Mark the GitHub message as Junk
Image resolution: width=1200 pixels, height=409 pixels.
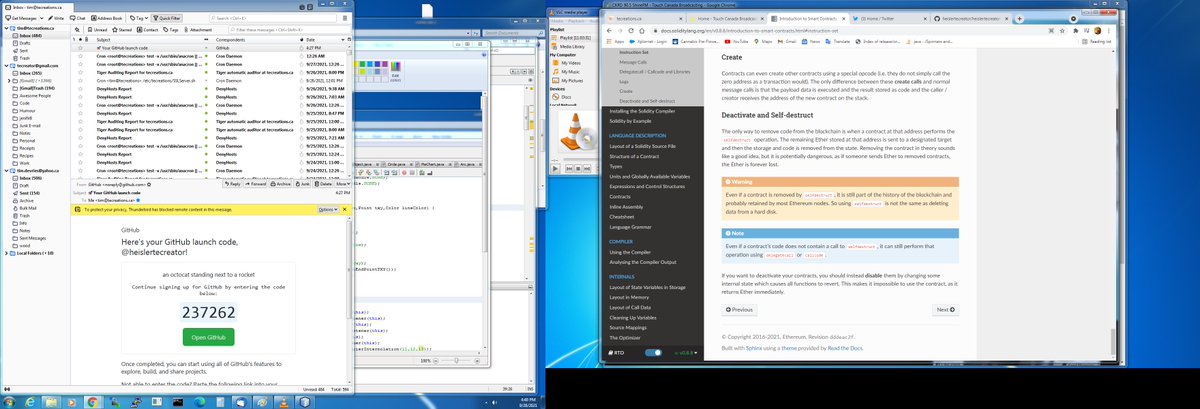pyautogui.click(x=304, y=185)
